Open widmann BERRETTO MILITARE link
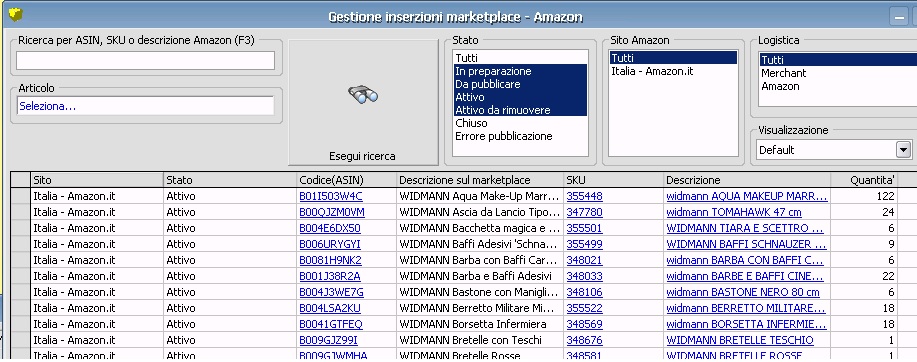This screenshot has height=362, width=917. pos(746,308)
